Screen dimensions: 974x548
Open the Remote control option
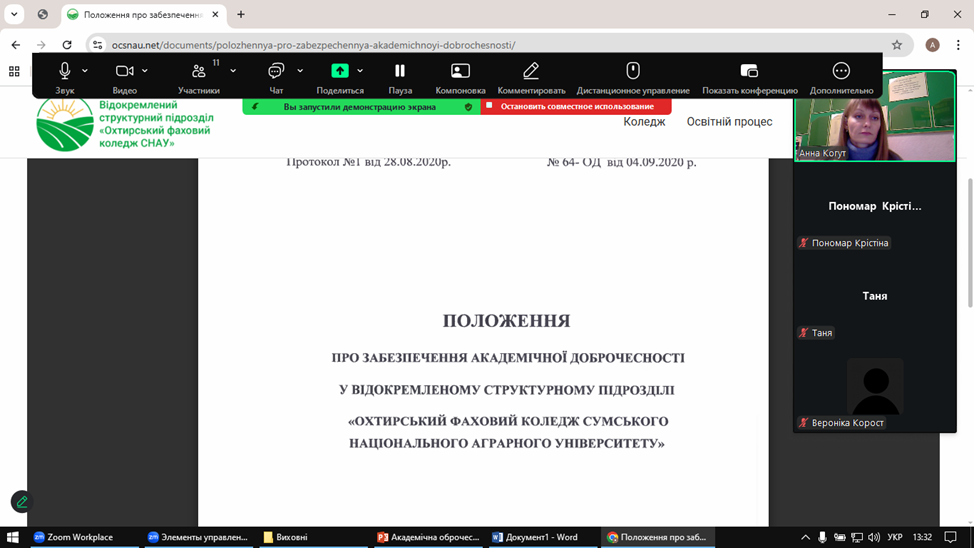[633, 76]
